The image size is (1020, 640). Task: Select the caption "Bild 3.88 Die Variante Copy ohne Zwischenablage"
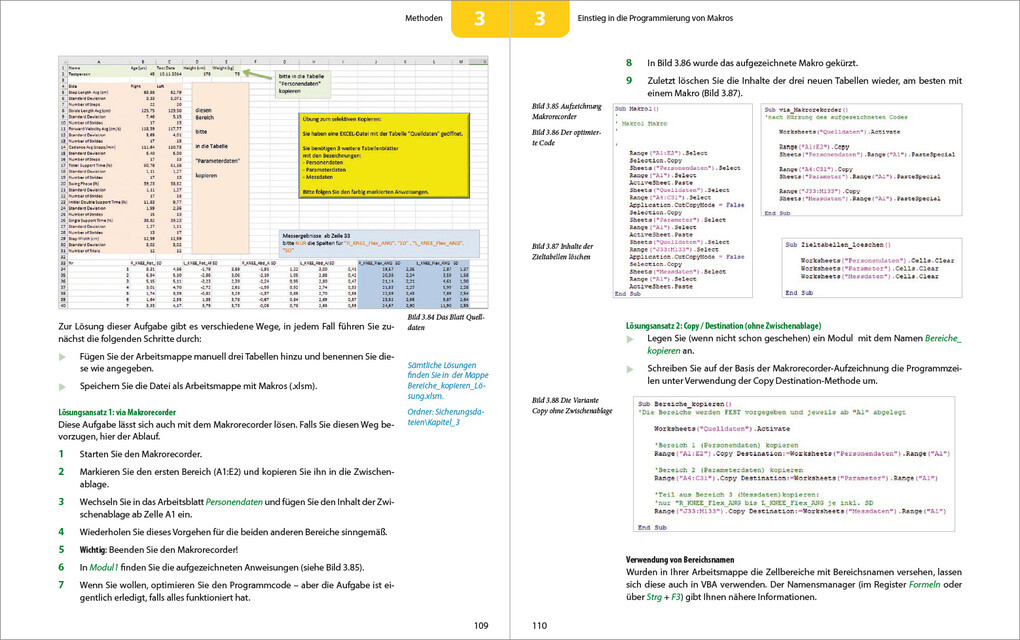[x=572, y=405]
